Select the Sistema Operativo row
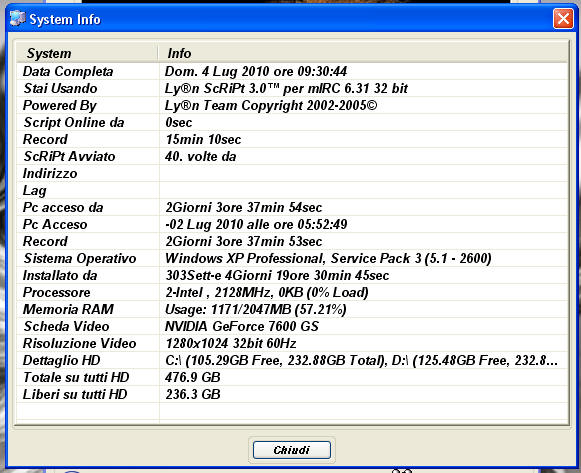 click(x=292, y=258)
